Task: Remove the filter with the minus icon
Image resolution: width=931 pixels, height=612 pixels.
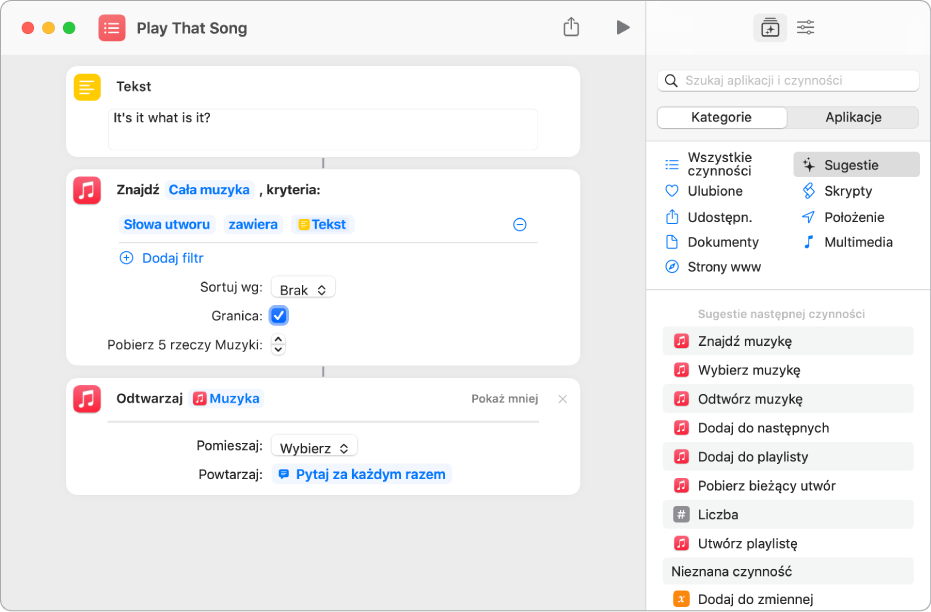Action: click(519, 224)
